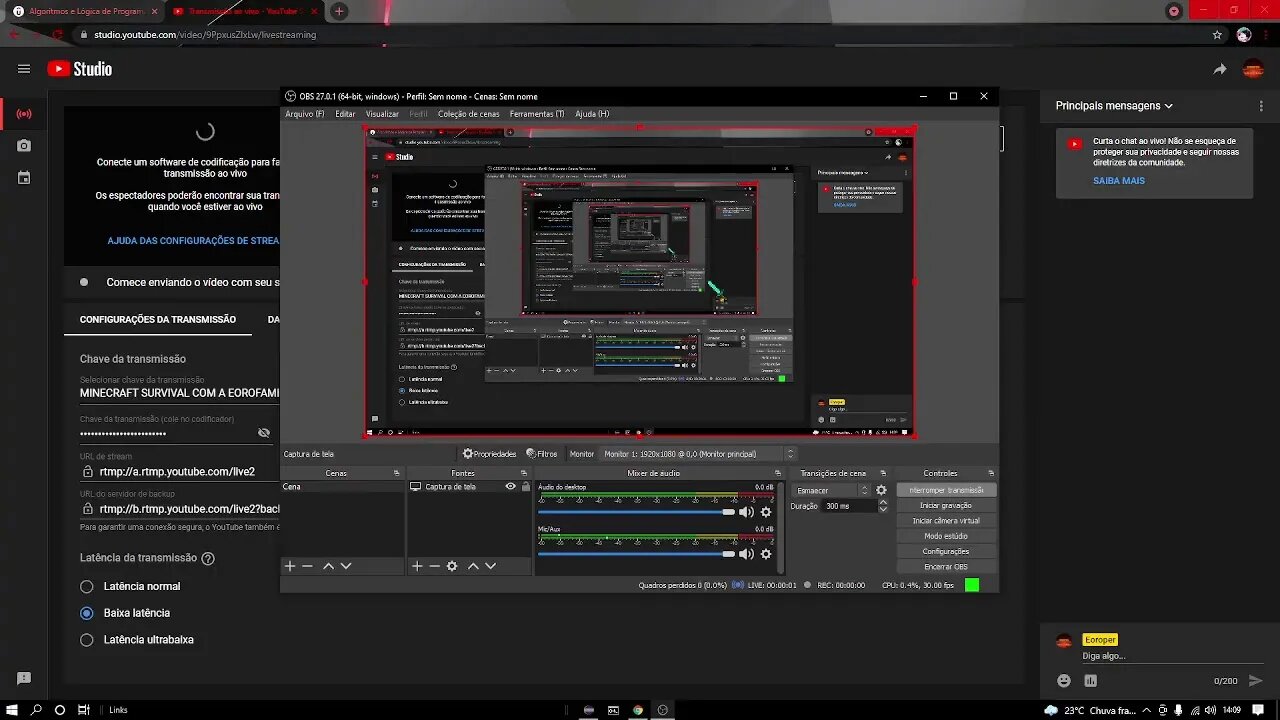1280x720 pixels.
Task: Move source up arrow in Fontes panel
Action: click(x=473, y=566)
